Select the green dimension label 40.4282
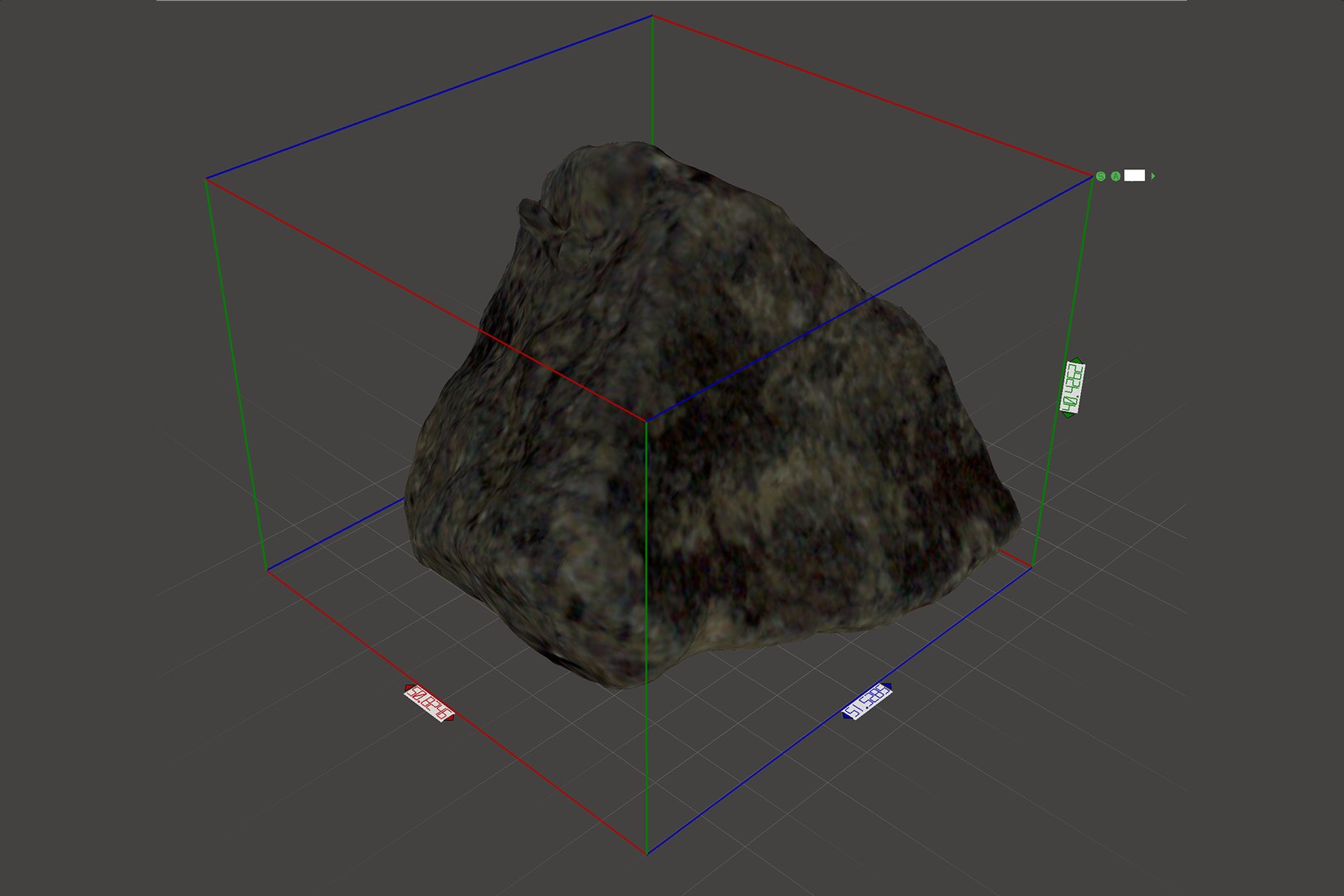This screenshot has height=896, width=1344. (x=1074, y=387)
